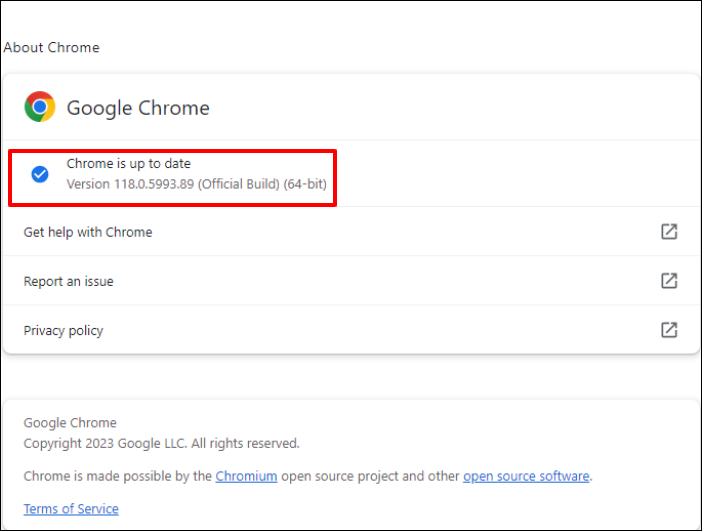
Task: Click the blue update checkmark icon
Action: (40, 174)
